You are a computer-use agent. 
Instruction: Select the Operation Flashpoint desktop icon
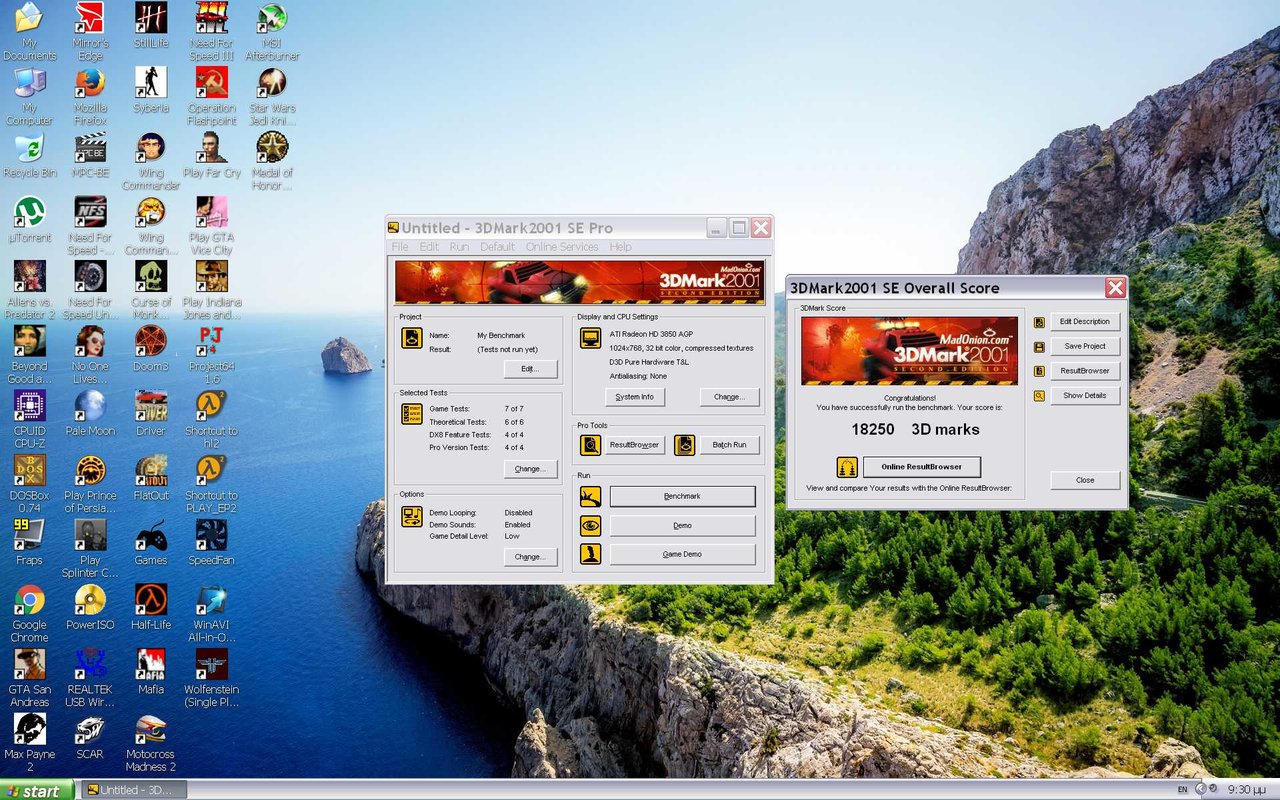pyautogui.click(x=211, y=95)
